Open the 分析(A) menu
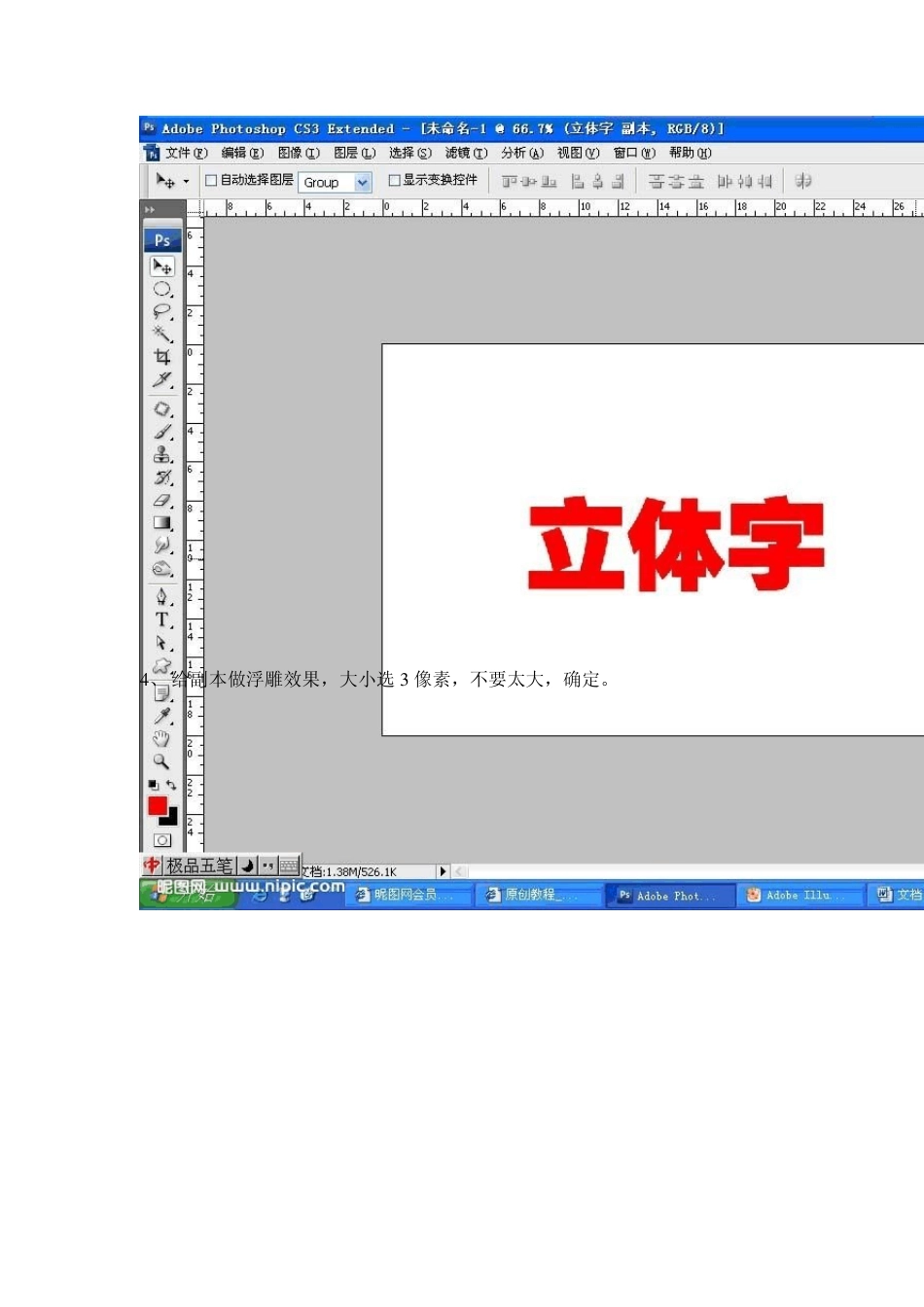 tap(522, 153)
